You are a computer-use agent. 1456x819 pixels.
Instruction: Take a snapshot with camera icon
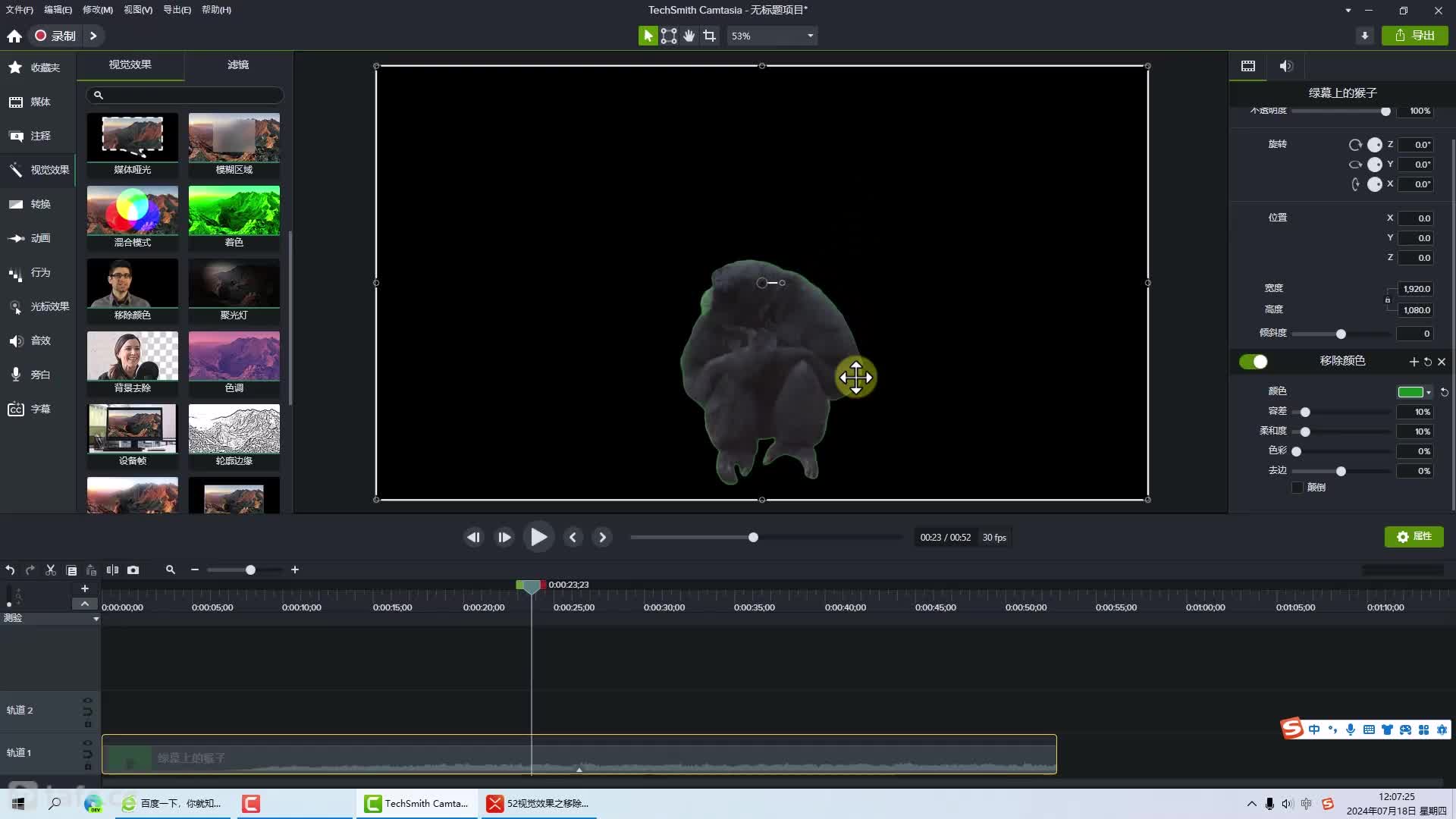coord(133,570)
